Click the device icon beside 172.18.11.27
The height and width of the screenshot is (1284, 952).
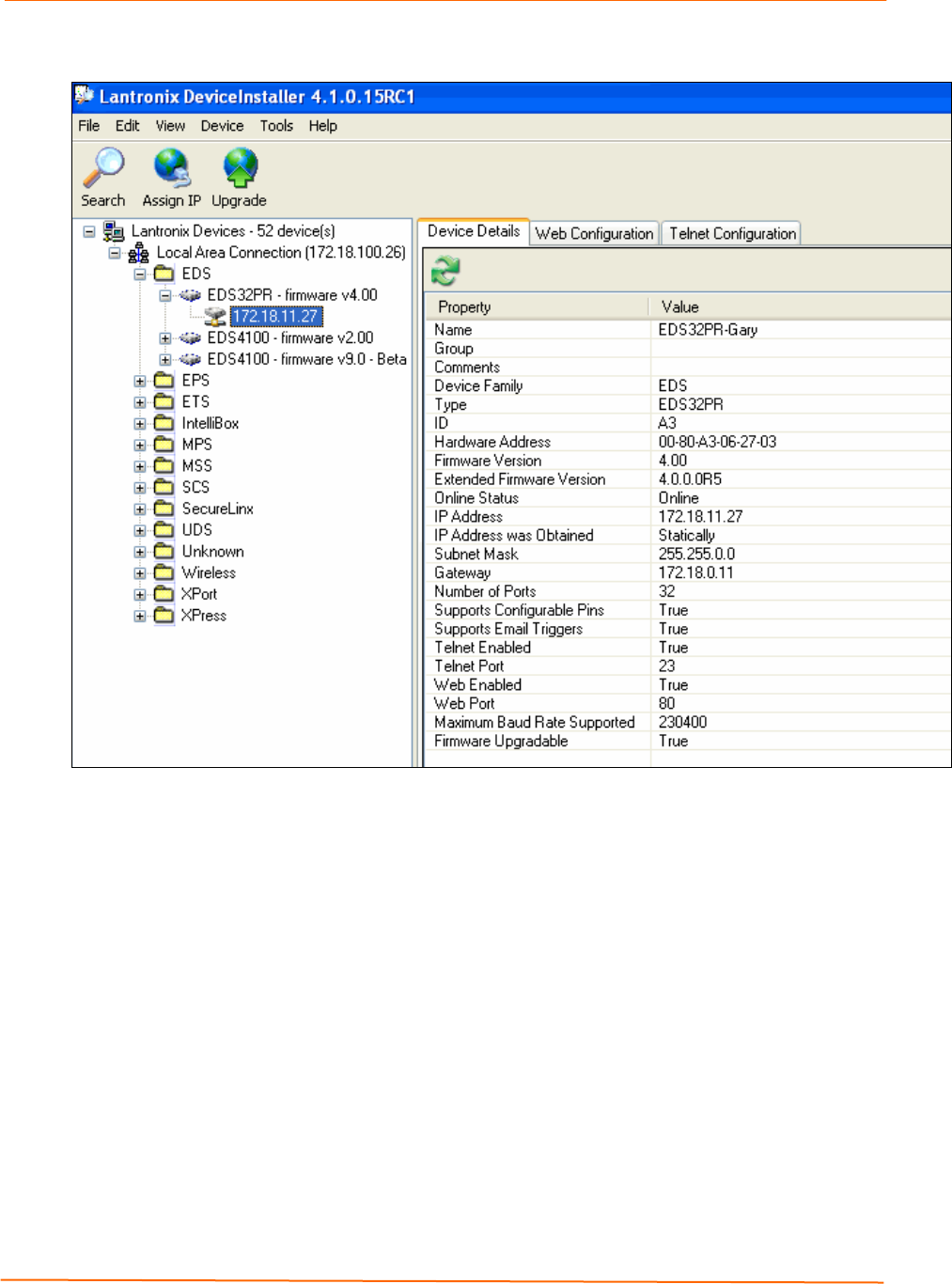[215, 317]
